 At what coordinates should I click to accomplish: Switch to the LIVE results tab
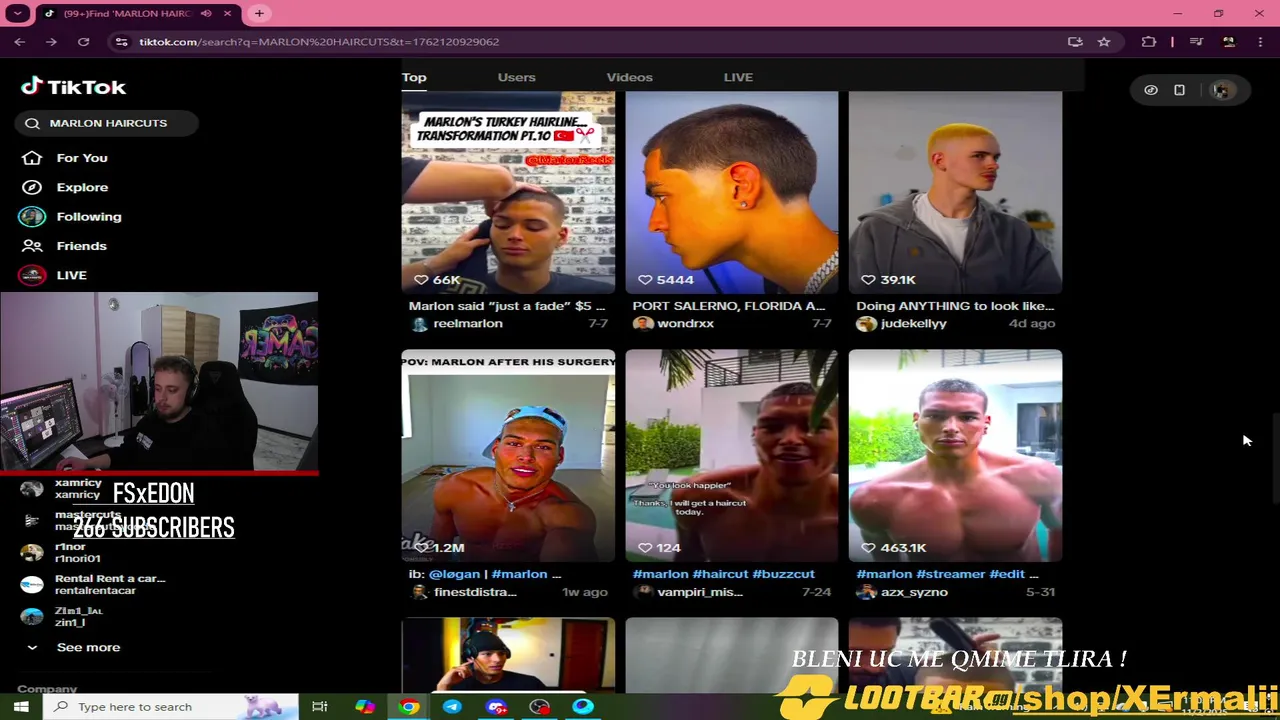pos(738,77)
